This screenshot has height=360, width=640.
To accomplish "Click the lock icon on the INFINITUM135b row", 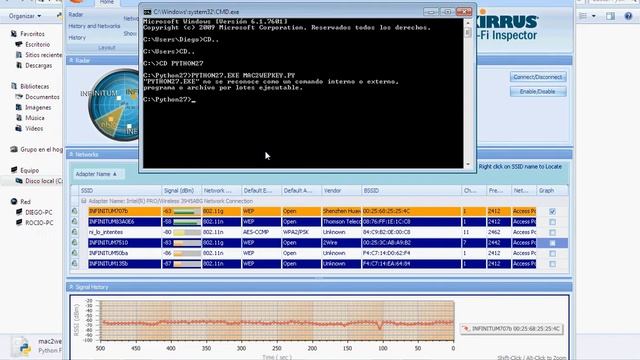I will coord(74,264).
